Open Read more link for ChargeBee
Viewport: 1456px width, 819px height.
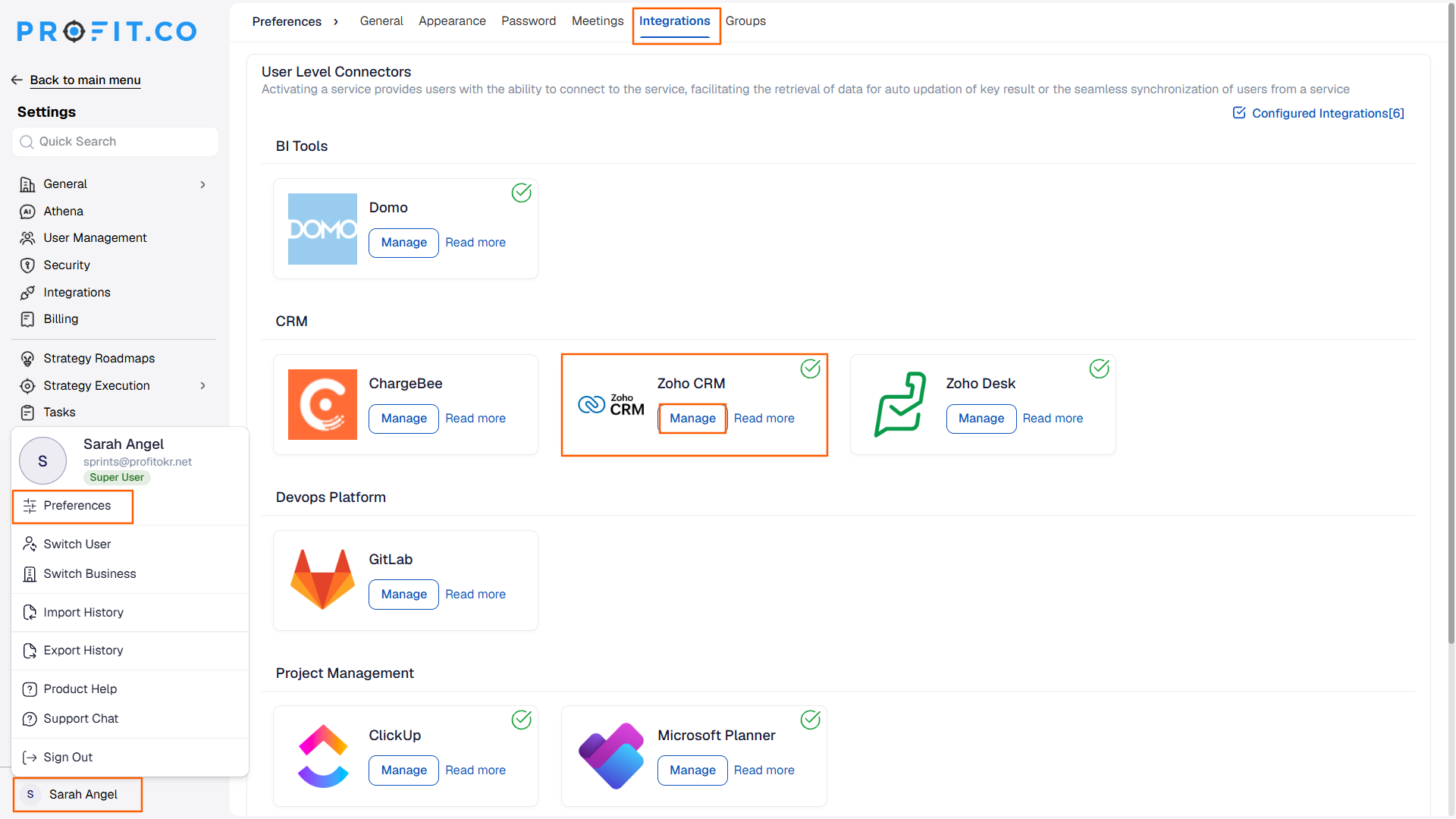[x=475, y=419]
